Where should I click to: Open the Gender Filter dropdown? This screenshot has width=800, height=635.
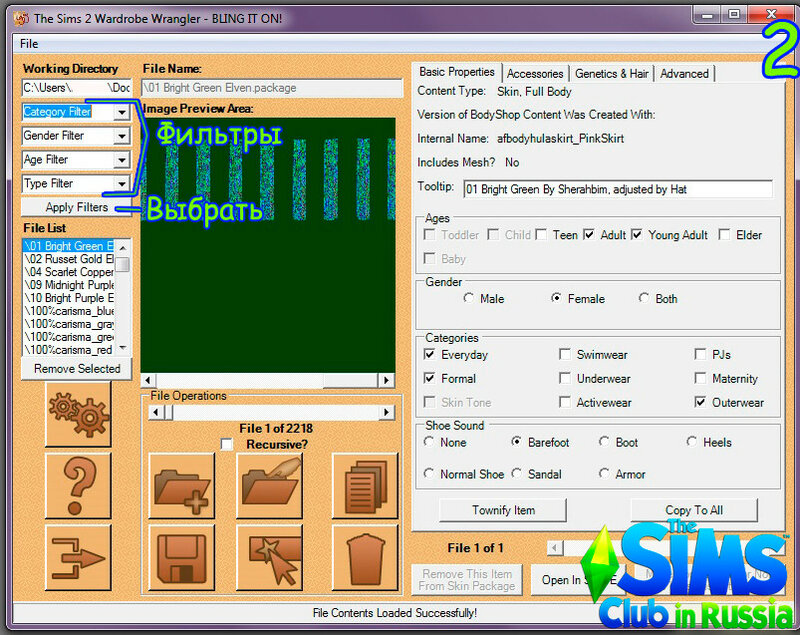tap(121, 136)
